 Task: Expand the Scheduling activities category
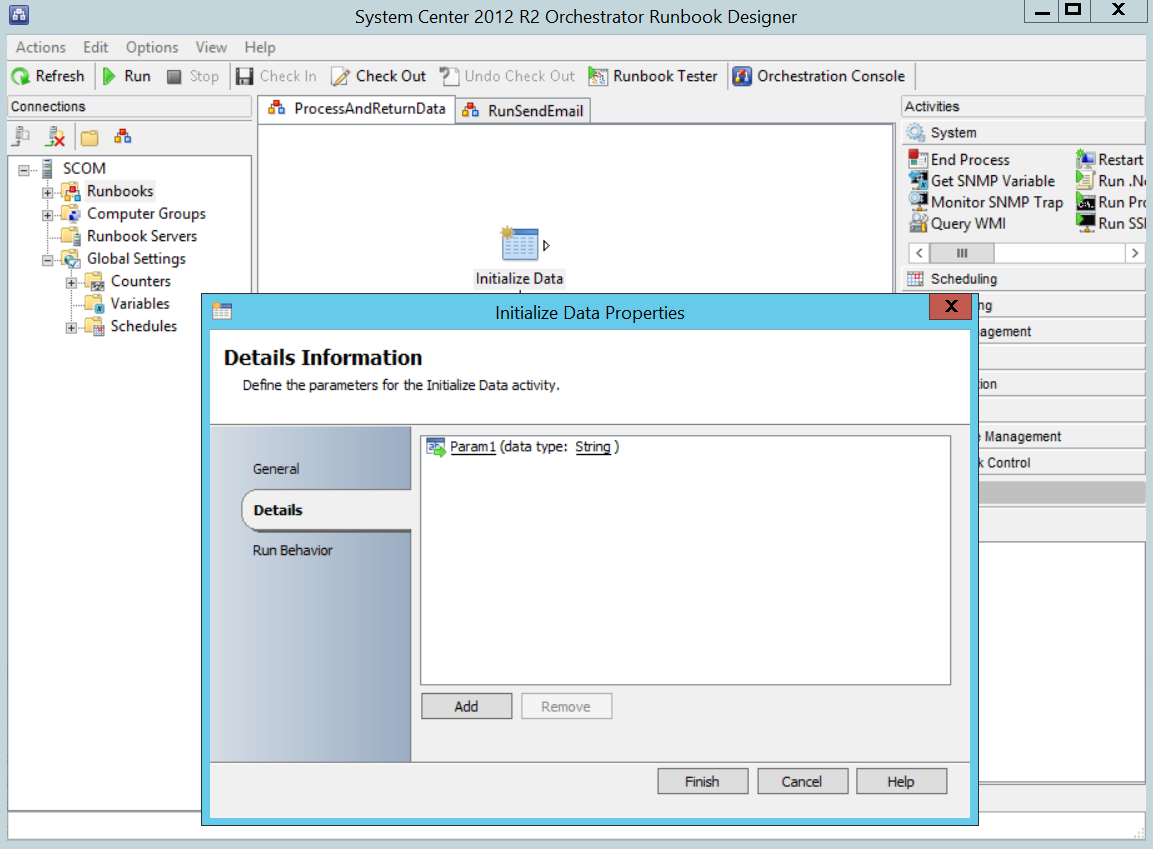pos(1023,279)
